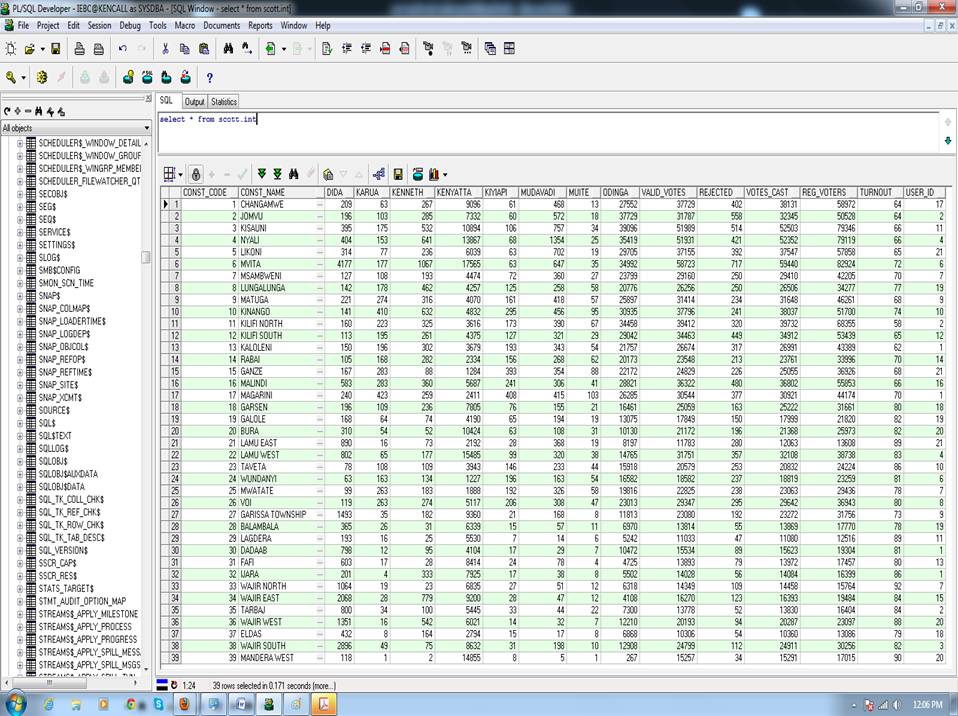
Task: Switch to the Statistics tab
Action: (224, 101)
